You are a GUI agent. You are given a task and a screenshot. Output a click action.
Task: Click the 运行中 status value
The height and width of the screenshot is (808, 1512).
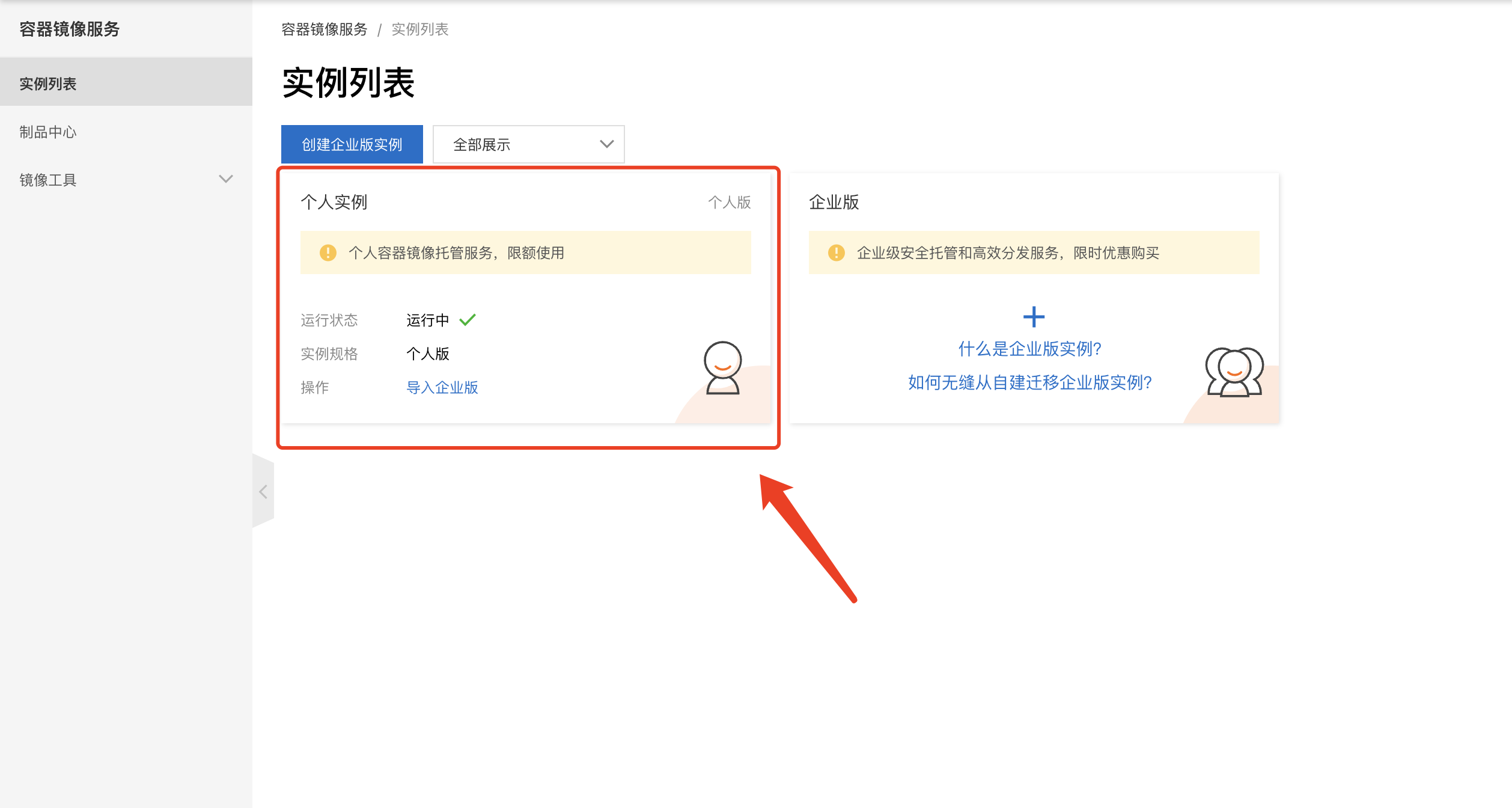[x=428, y=320]
